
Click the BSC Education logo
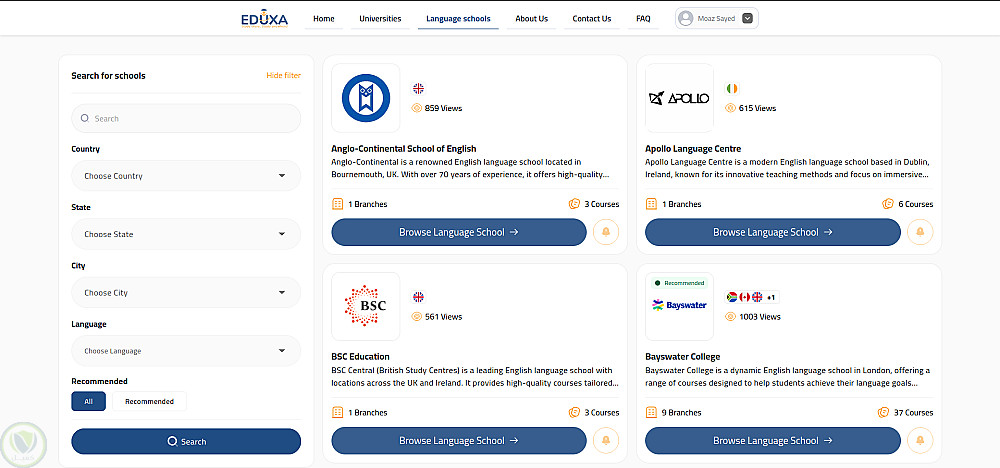[x=365, y=306]
